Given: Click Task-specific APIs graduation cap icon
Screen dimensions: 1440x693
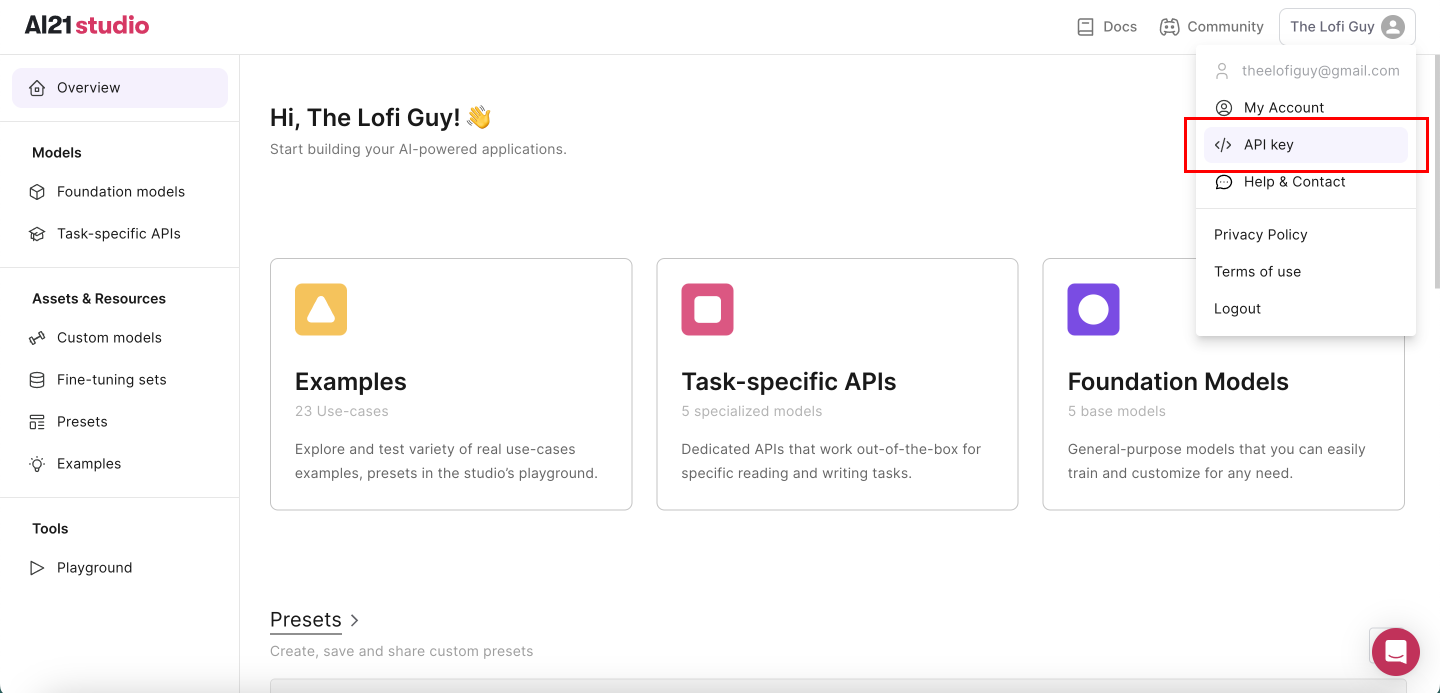Looking at the screenshot, I should point(37,234).
